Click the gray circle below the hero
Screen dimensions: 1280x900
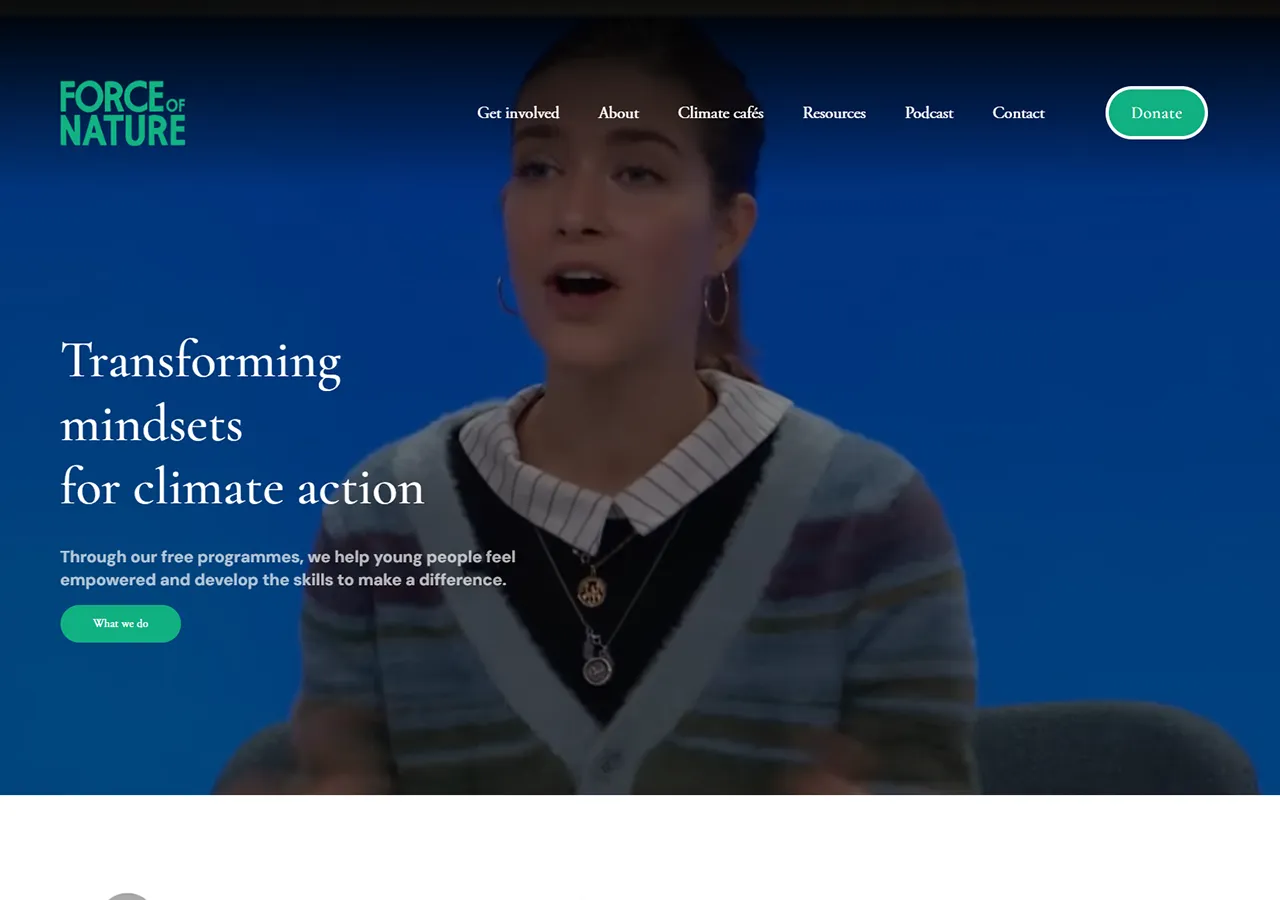[x=128, y=896]
